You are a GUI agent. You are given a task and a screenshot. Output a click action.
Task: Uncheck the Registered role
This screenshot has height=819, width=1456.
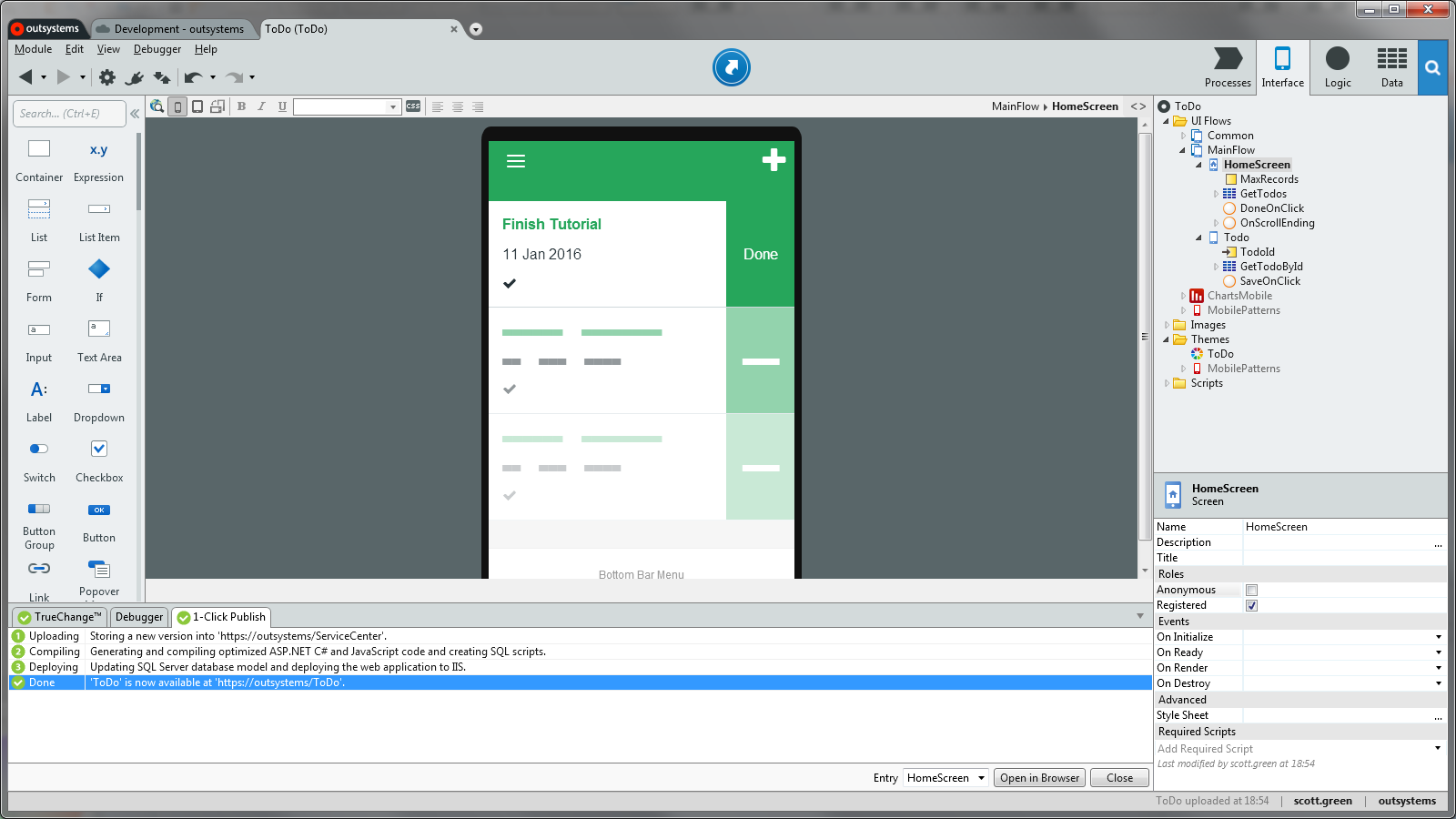pyautogui.click(x=1252, y=605)
